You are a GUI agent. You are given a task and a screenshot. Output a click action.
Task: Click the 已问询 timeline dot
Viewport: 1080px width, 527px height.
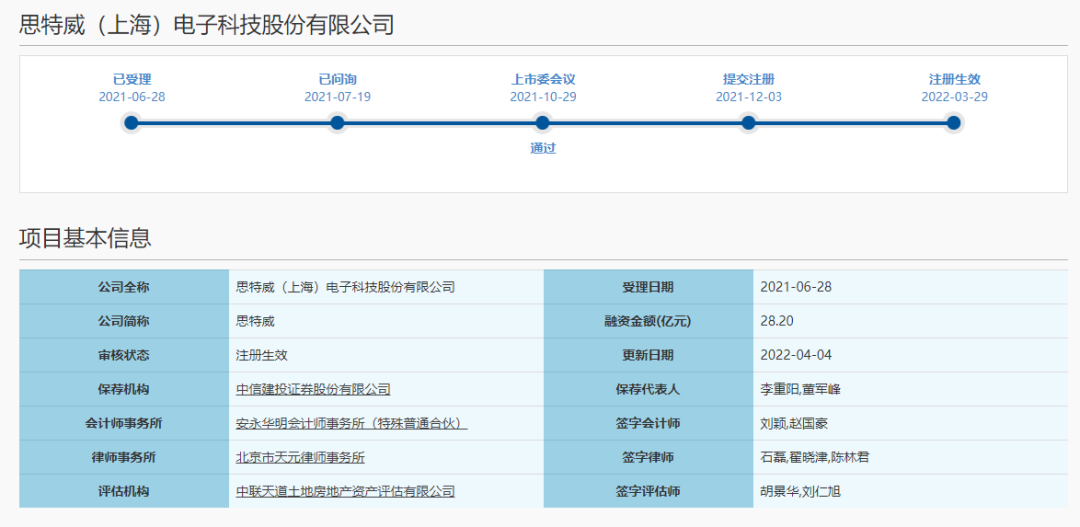tap(337, 123)
